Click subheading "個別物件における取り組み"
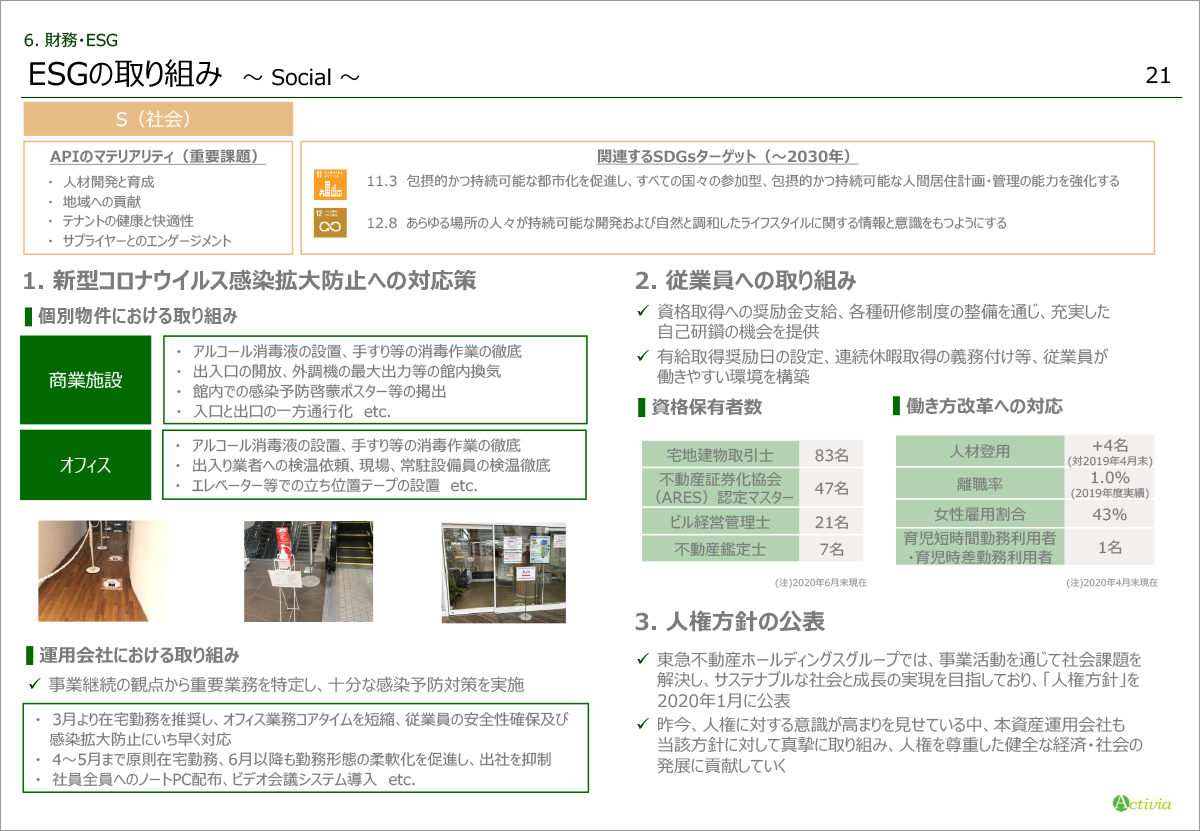The width and height of the screenshot is (1200, 831). [x=137, y=316]
